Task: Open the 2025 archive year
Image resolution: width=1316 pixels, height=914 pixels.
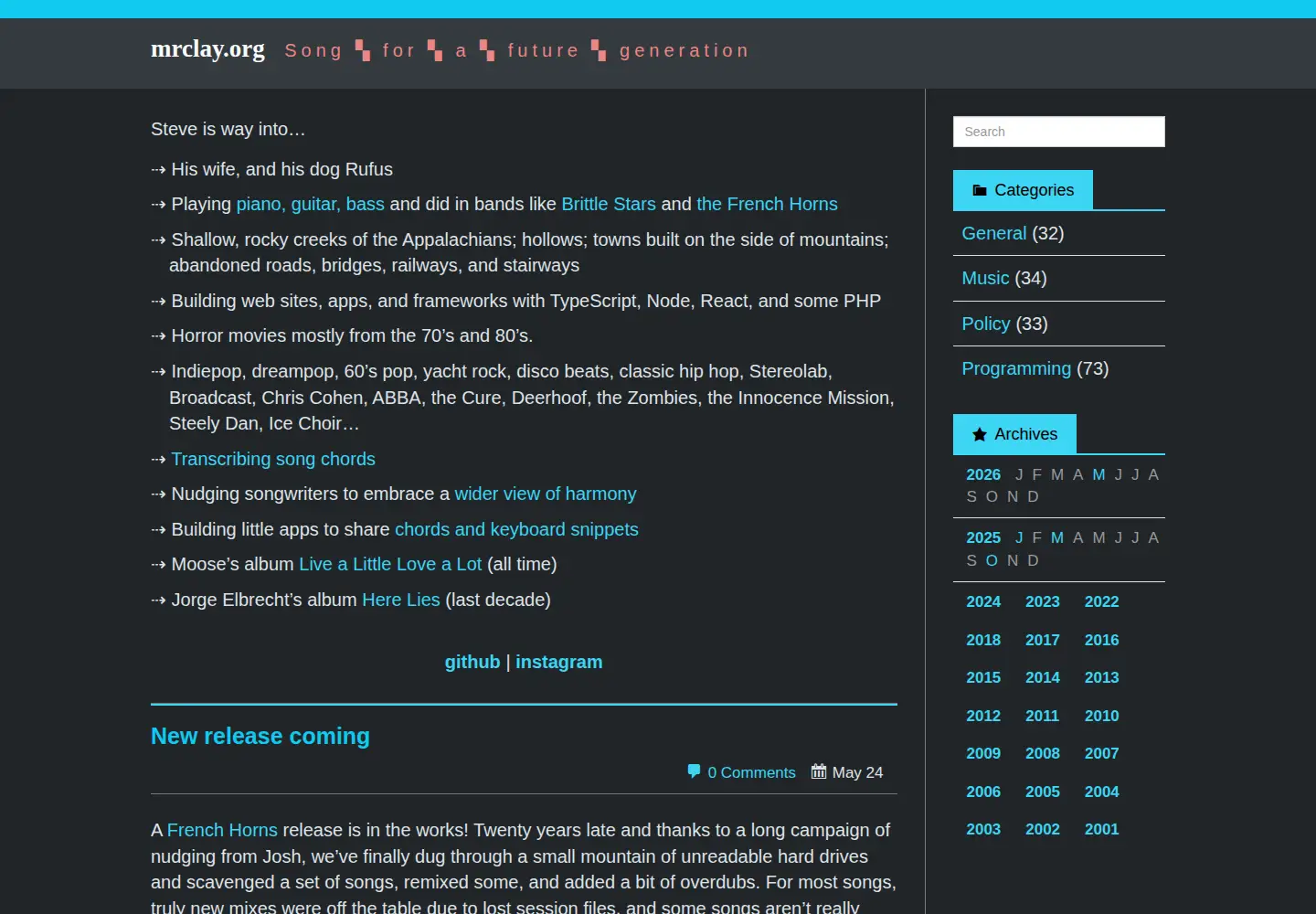Action: coord(983,537)
